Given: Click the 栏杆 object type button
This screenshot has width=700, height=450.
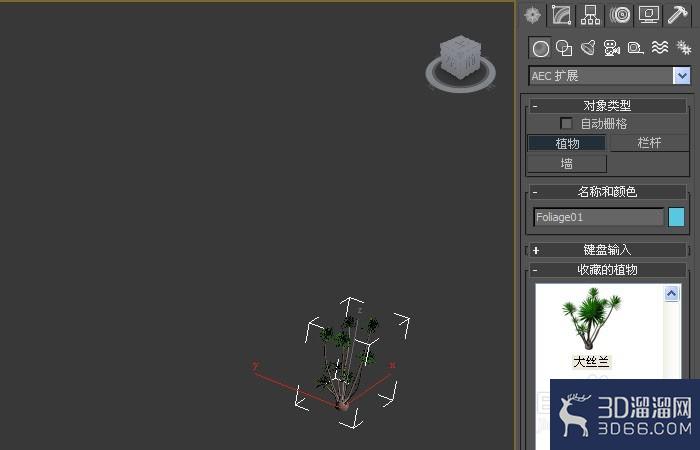Looking at the screenshot, I should click(649, 143).
